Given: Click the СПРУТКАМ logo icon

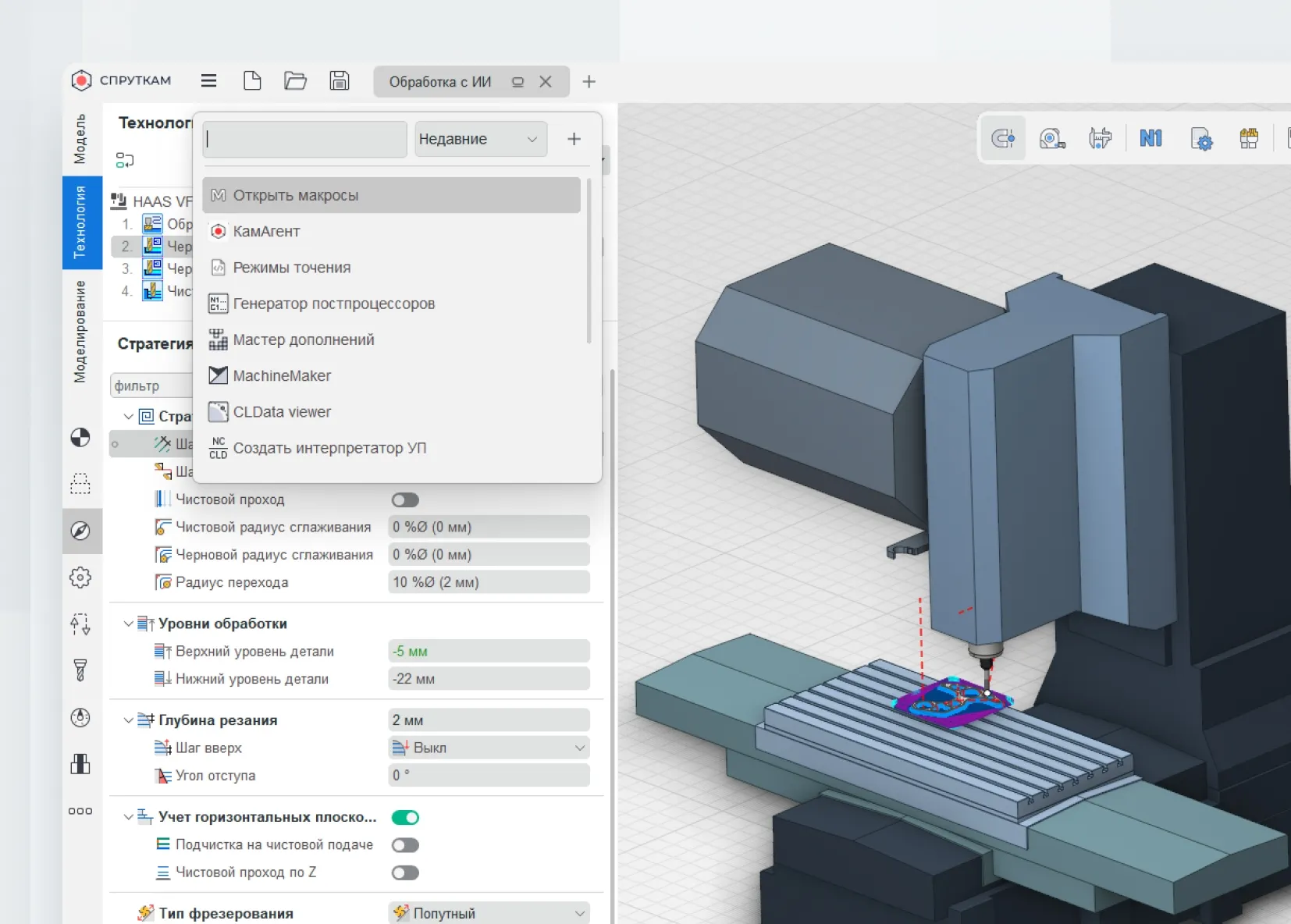Looking at the screenshot, I should click(81, 80).
